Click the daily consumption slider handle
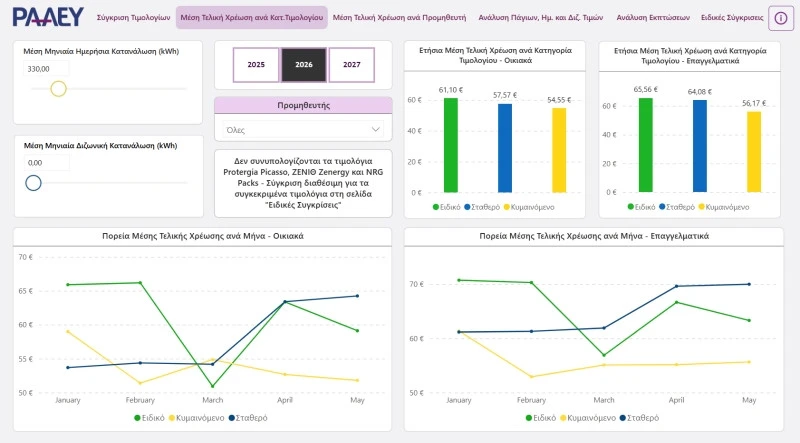 click(x=59, y=89)
